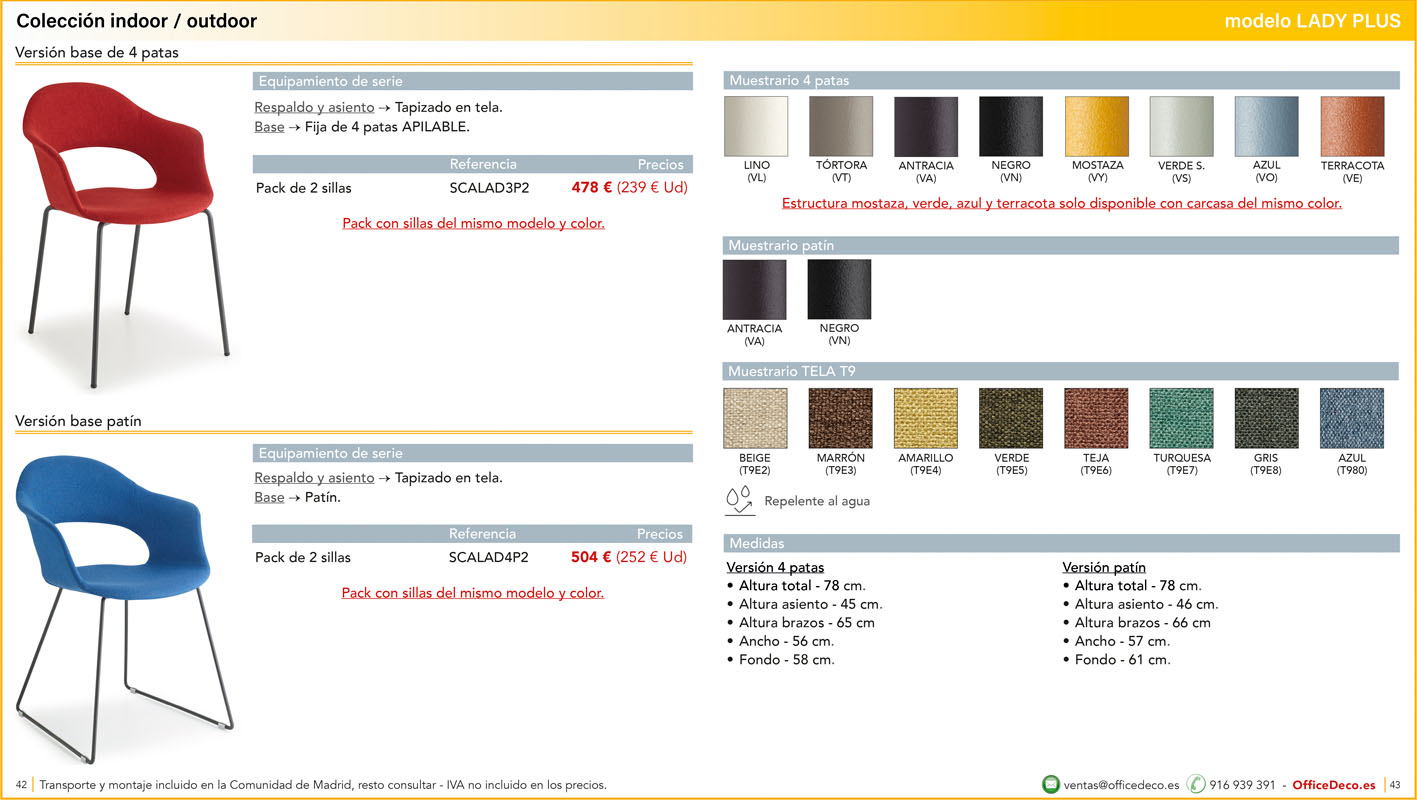Choose the Turquesa T9E7 fabric swatch

coord(1181,418)
